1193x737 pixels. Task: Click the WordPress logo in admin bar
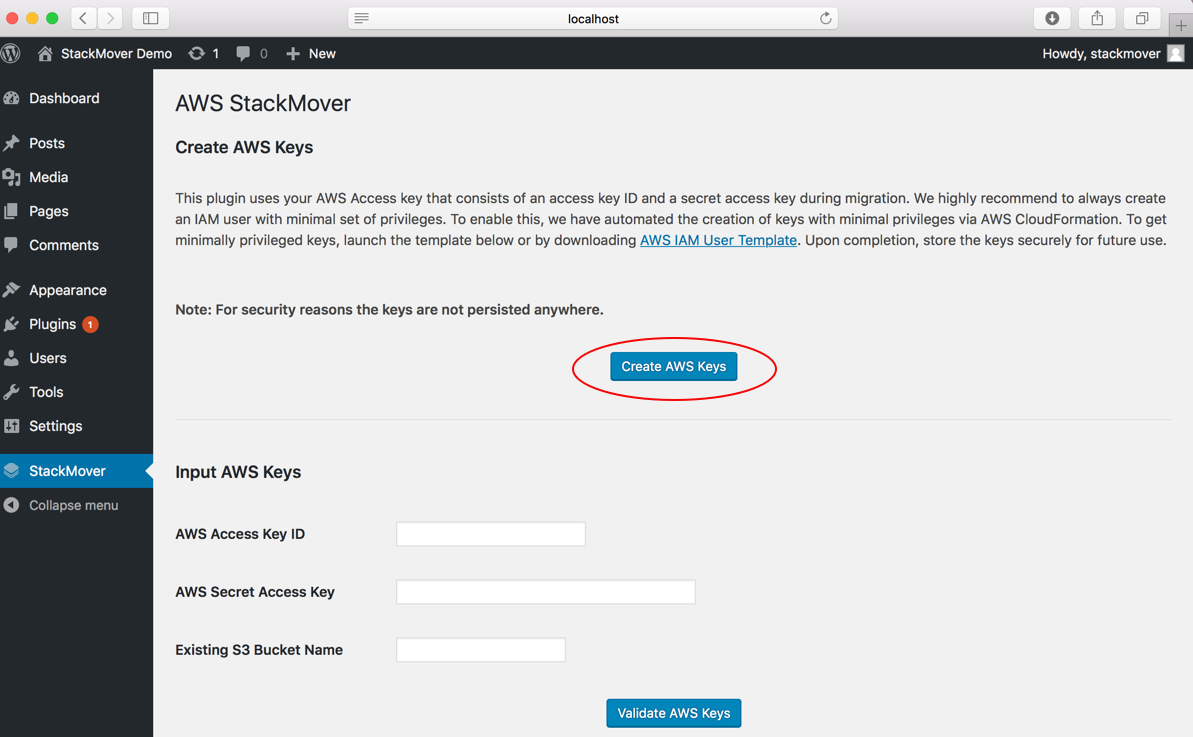(10, 53)
